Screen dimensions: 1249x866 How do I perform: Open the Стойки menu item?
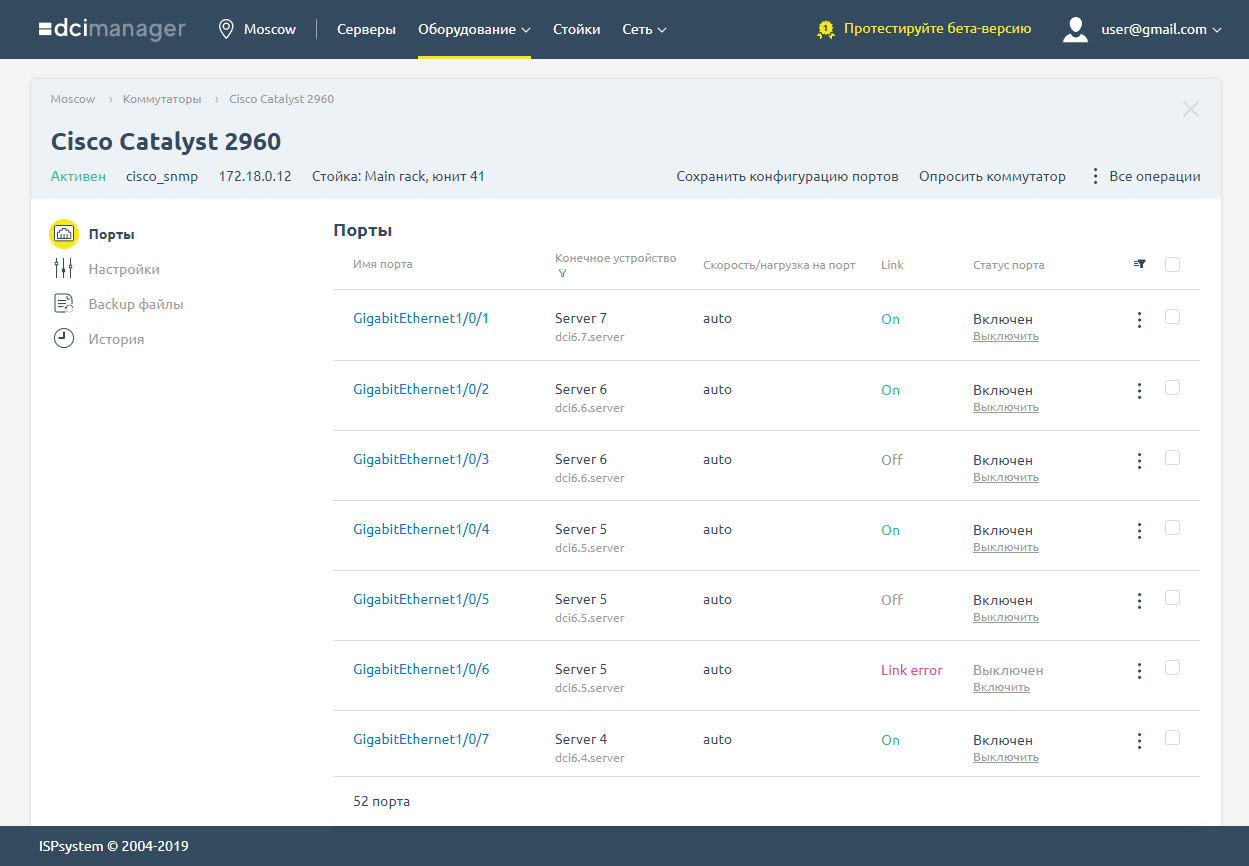pyautogui.click(x=577, y=29)
